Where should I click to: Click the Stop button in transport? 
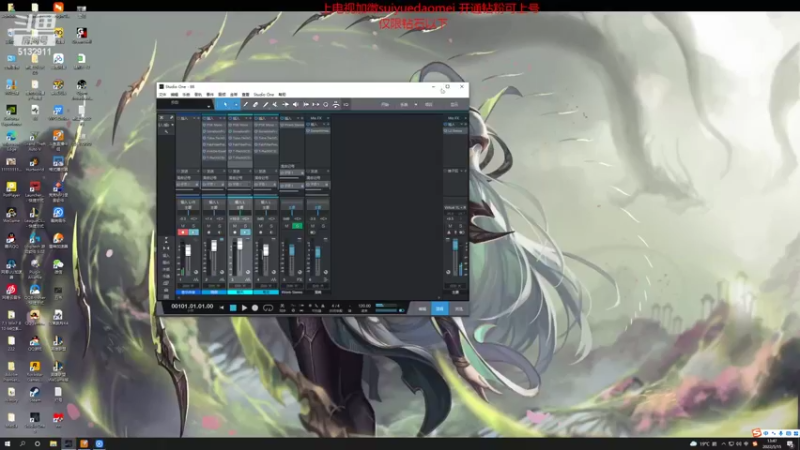coord(233,308)
